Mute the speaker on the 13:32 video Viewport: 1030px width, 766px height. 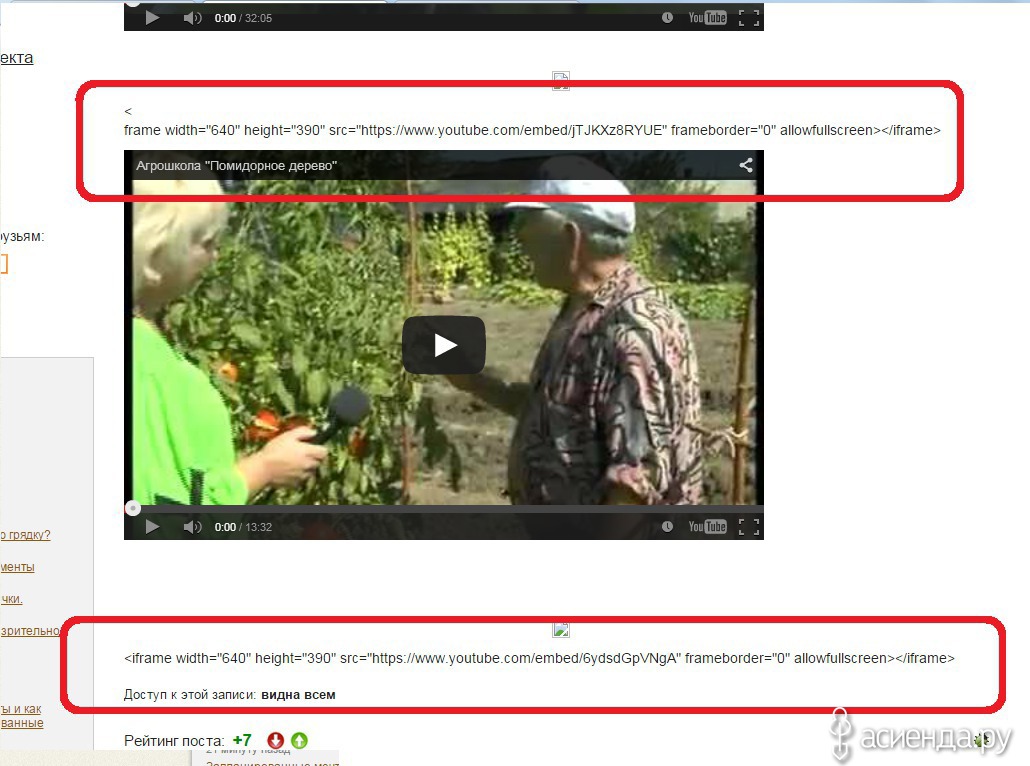coord(192,527)
